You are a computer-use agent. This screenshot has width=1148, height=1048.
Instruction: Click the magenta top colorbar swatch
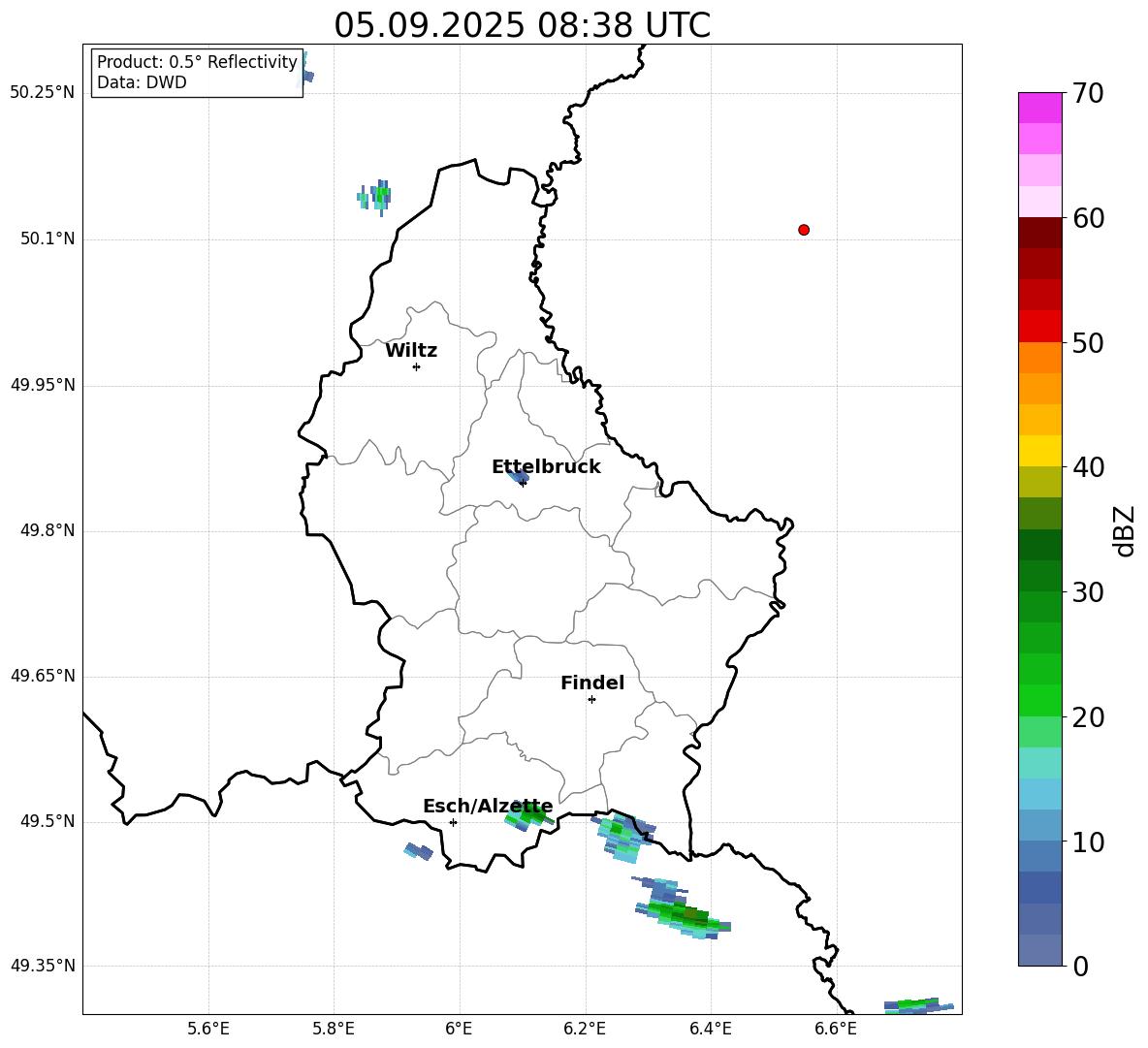pyautogui.click(x=1039, y=108)
